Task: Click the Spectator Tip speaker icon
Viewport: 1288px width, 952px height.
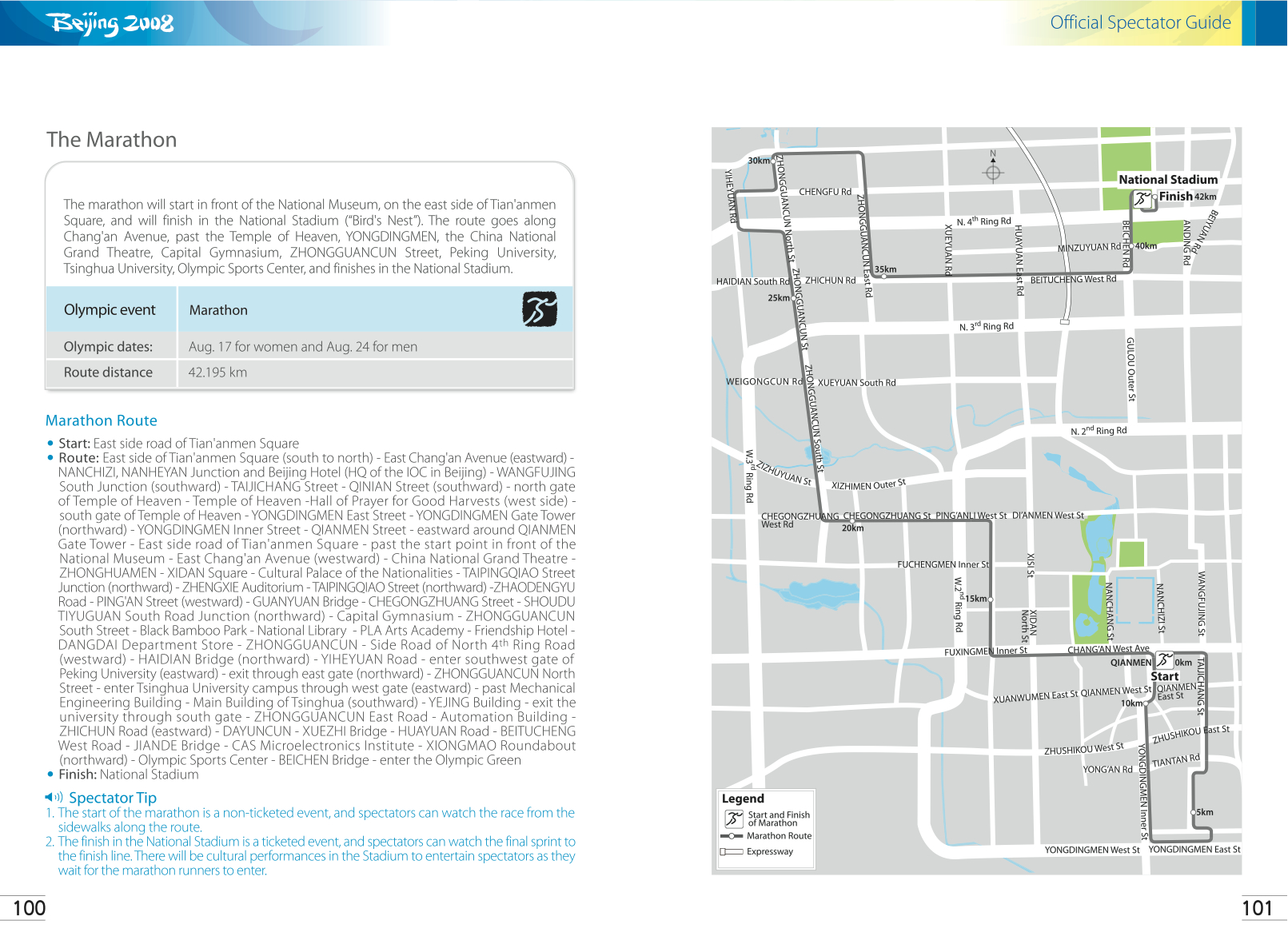Action: 54,797
